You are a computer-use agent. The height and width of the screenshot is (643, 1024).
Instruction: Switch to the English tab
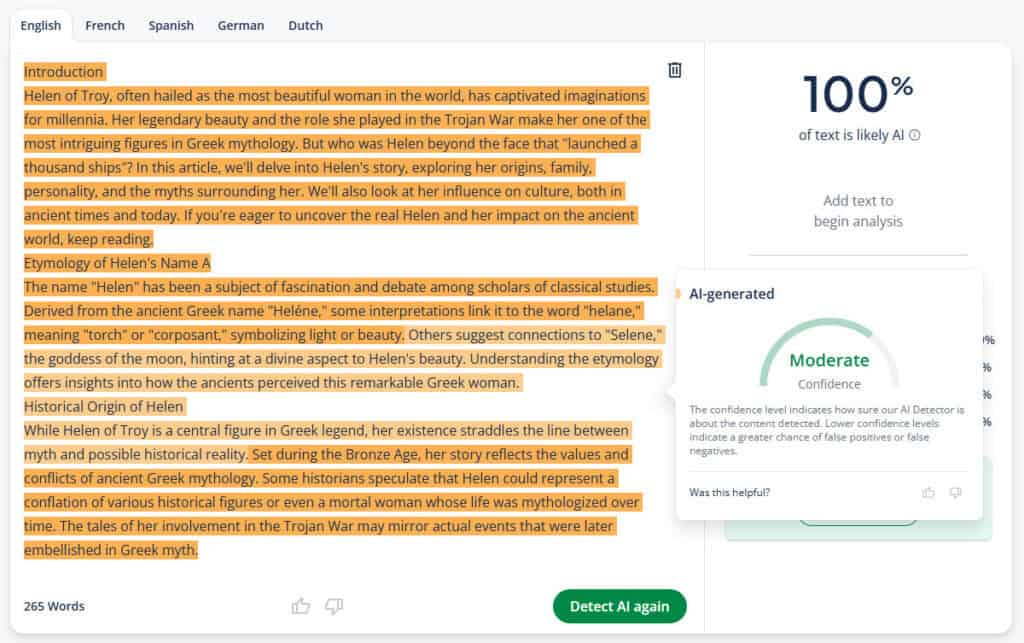tap(40, 25)
